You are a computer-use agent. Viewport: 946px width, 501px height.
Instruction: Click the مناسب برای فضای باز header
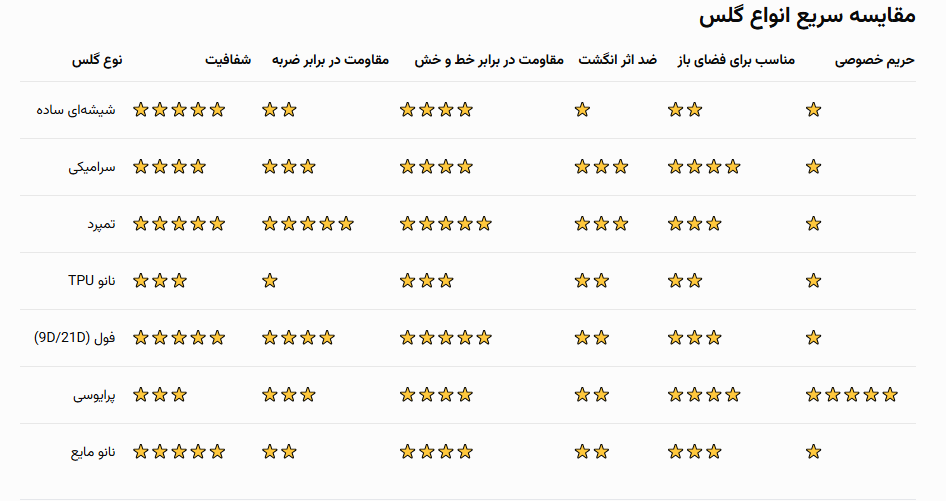pyautogui.click(x=736, y=60)
